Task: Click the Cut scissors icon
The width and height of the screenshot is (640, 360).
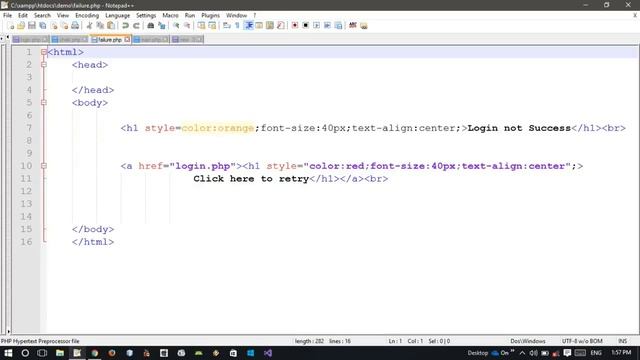Action: click(x=89, y=26)
